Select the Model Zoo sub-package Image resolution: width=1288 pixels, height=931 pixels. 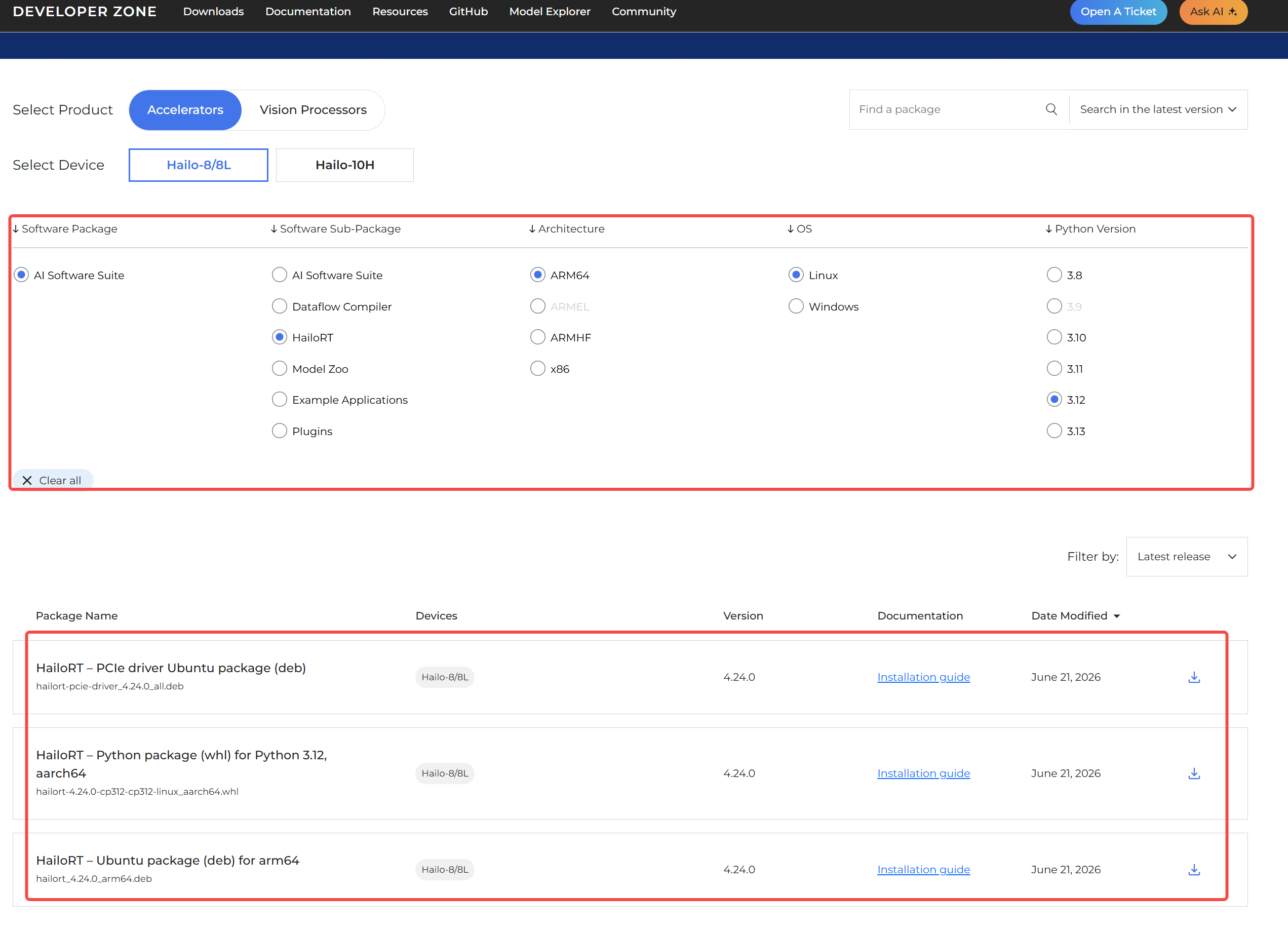click(310, 369)
